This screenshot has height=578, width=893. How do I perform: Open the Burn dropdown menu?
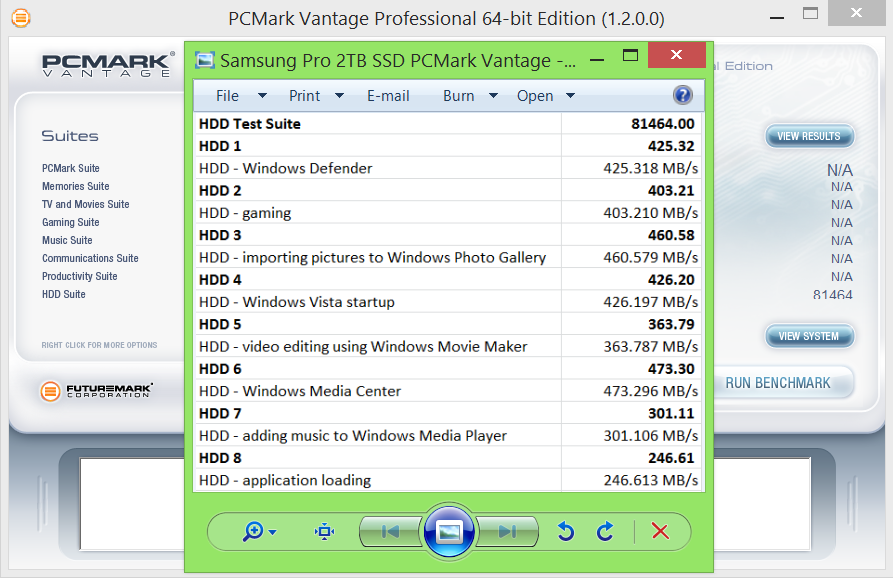pos(470,96)
